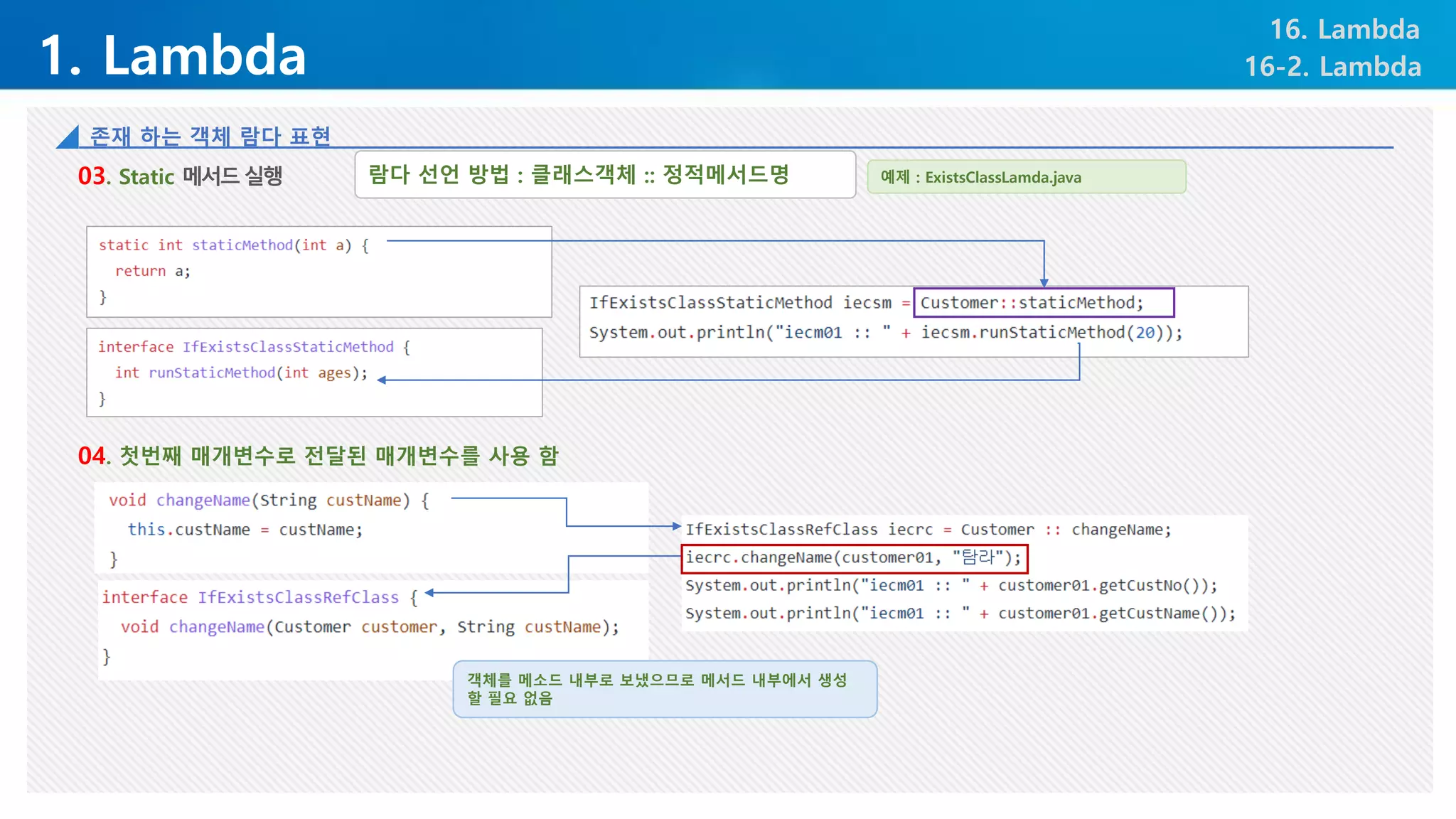Click the '03. Static 메서드 실행' subtitle
This screenshot has height=819, width=1456.
pos(180,176)
